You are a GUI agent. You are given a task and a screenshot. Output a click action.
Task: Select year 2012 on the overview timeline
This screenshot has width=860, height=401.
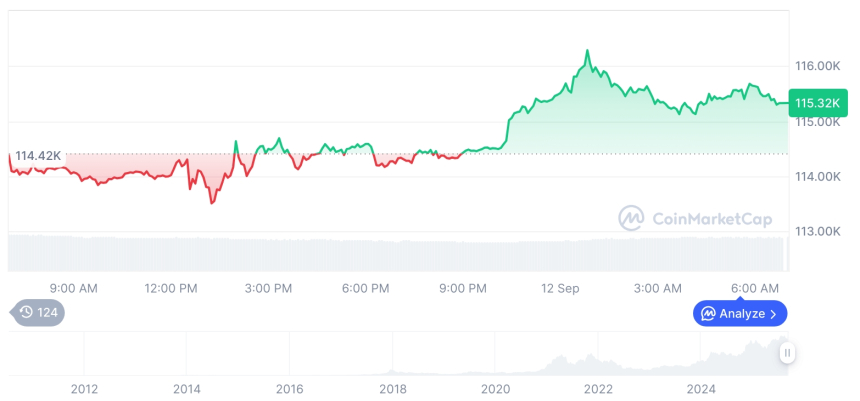tap(84, 387)
